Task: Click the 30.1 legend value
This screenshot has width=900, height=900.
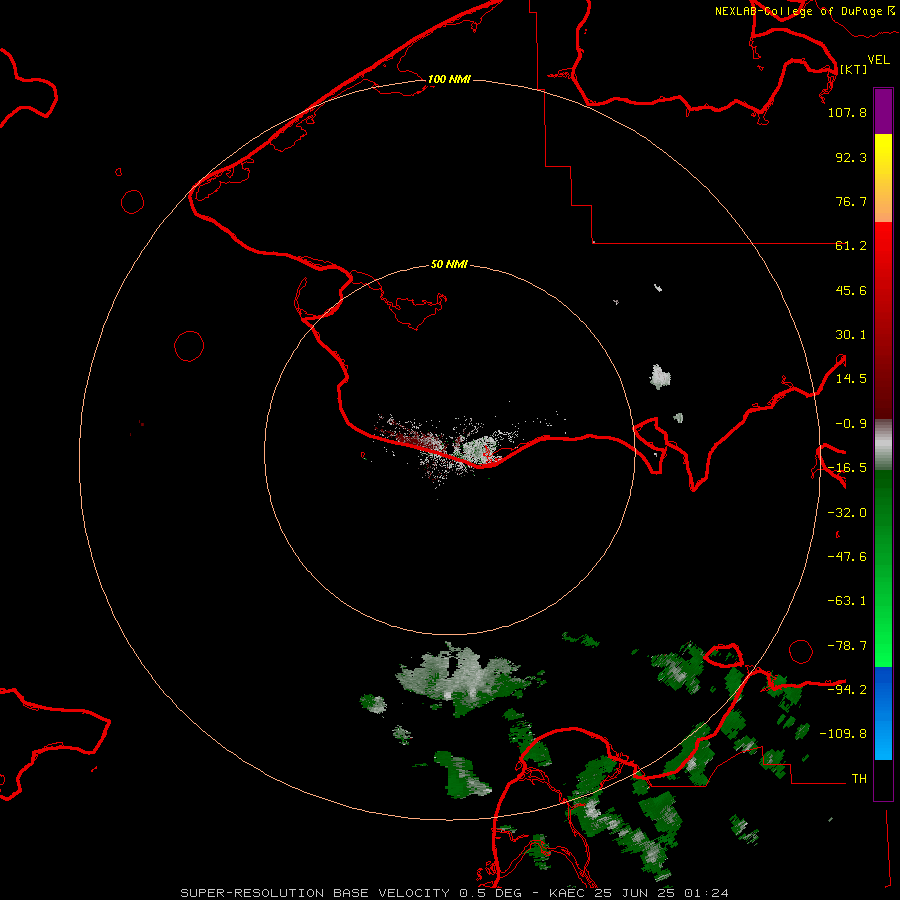Action: pyautogui.click(x=851, y=335)
